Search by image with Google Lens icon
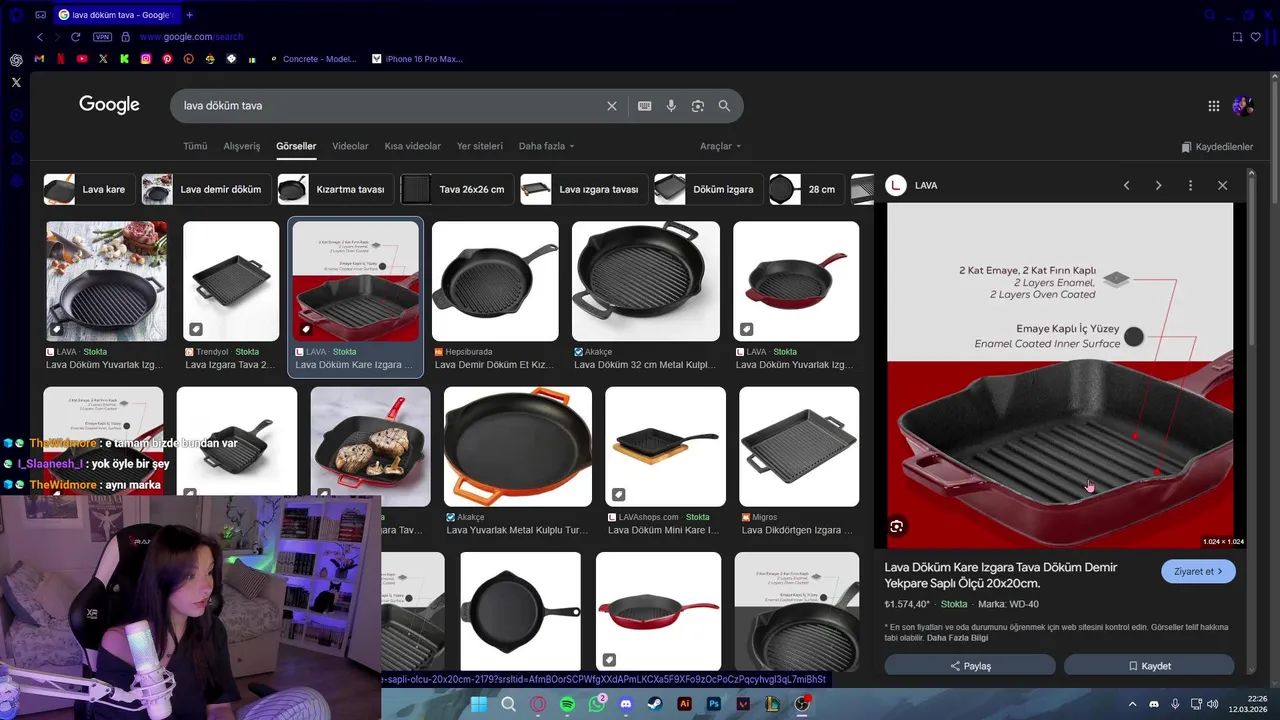The height and width of the screenshot is (720, 1280). pyautogui.click(x=698, y=106)
